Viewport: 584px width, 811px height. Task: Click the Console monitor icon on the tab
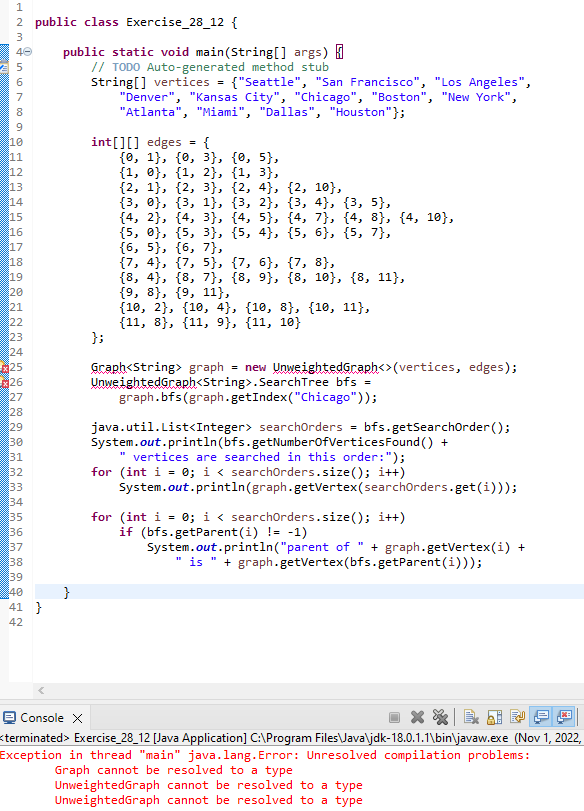(9, 718)
